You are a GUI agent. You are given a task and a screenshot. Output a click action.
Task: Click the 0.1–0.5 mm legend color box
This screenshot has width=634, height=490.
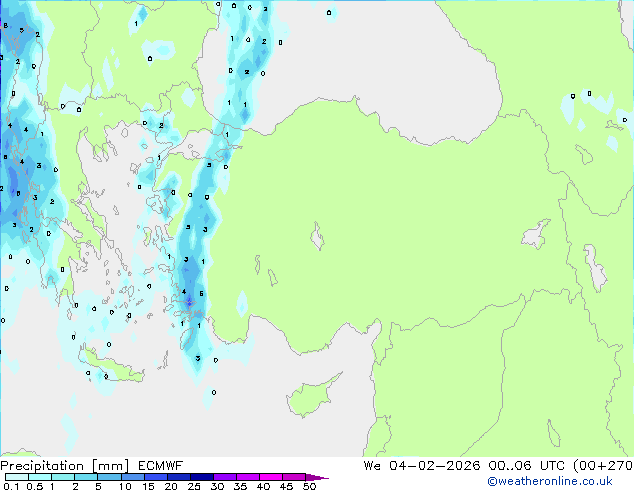point(17,477)
